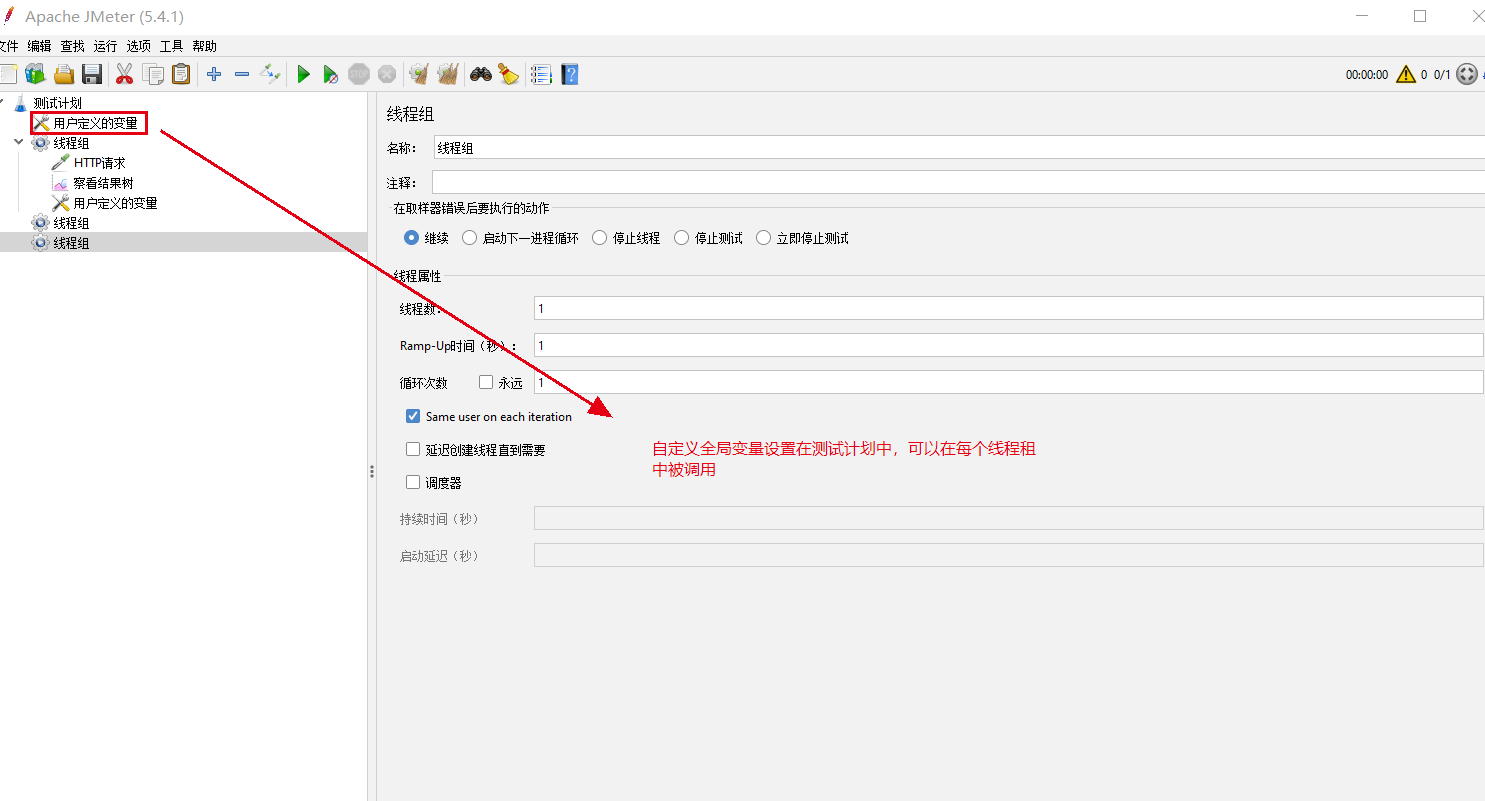Click the 持续时间（秒） field

tap(1009, 518)
